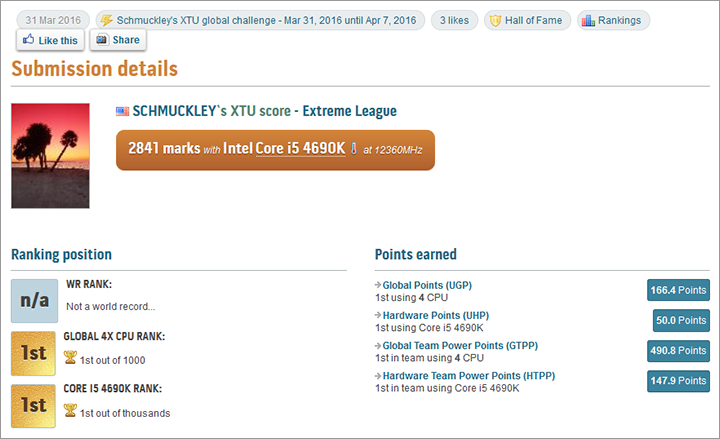Click the 166.4 Points badge
Screen dimensions: 720x439
[678, 290]
